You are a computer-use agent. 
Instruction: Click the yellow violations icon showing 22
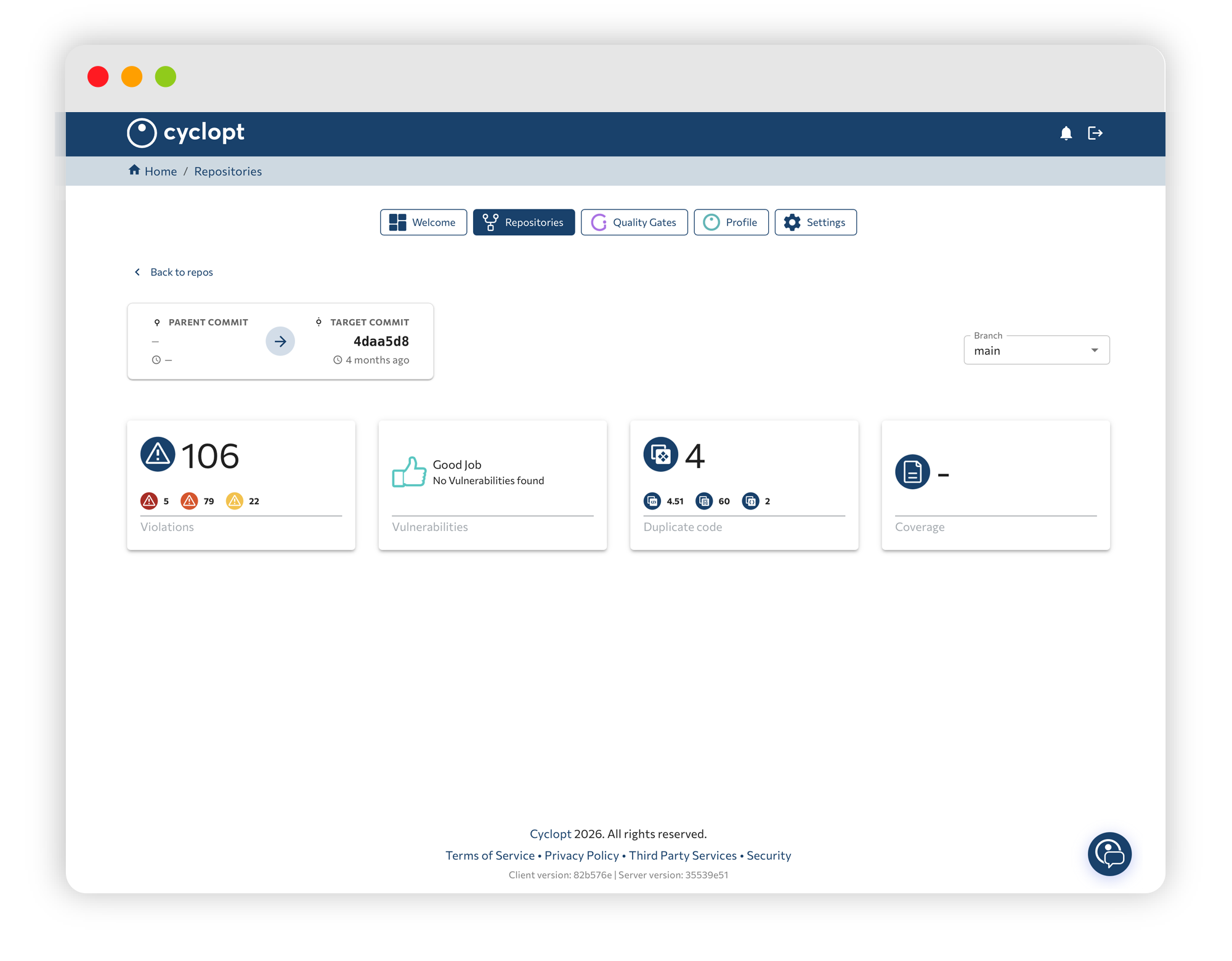(234, 501)
